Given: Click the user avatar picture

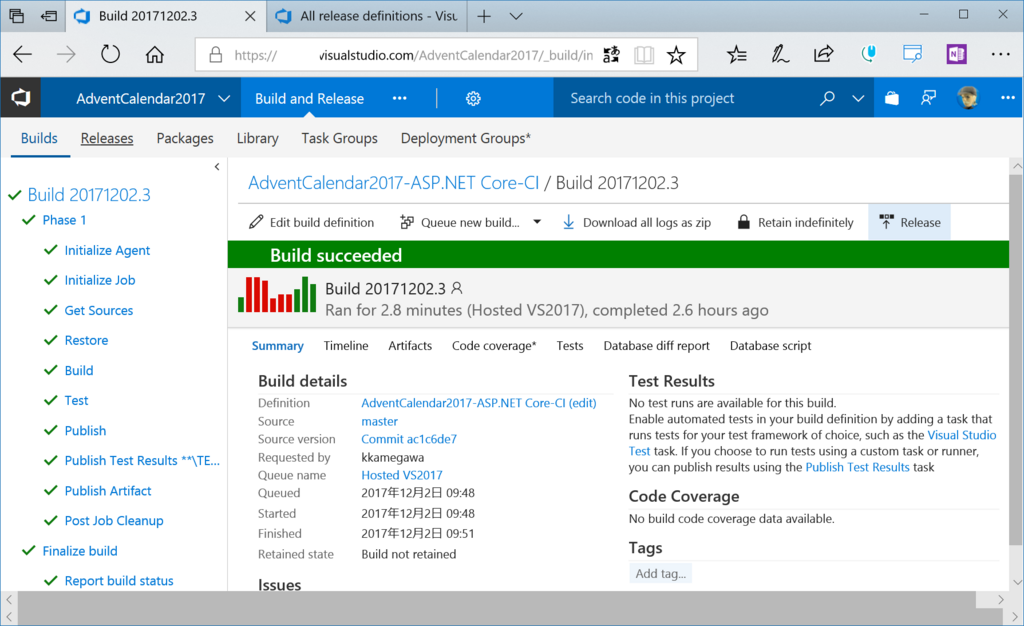Looking at the screenshot, I should (968, 98).
